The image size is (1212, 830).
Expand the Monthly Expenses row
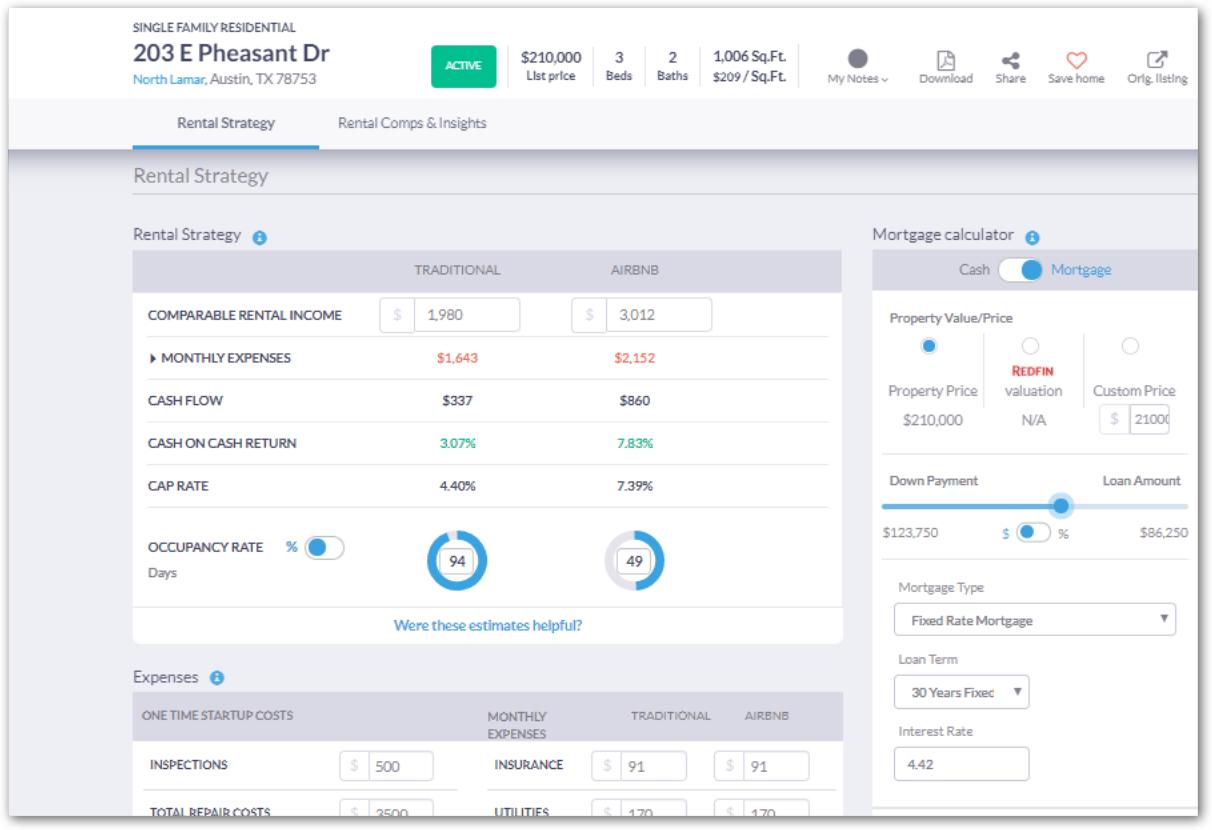pyautogui.click(x=219, y=358)
